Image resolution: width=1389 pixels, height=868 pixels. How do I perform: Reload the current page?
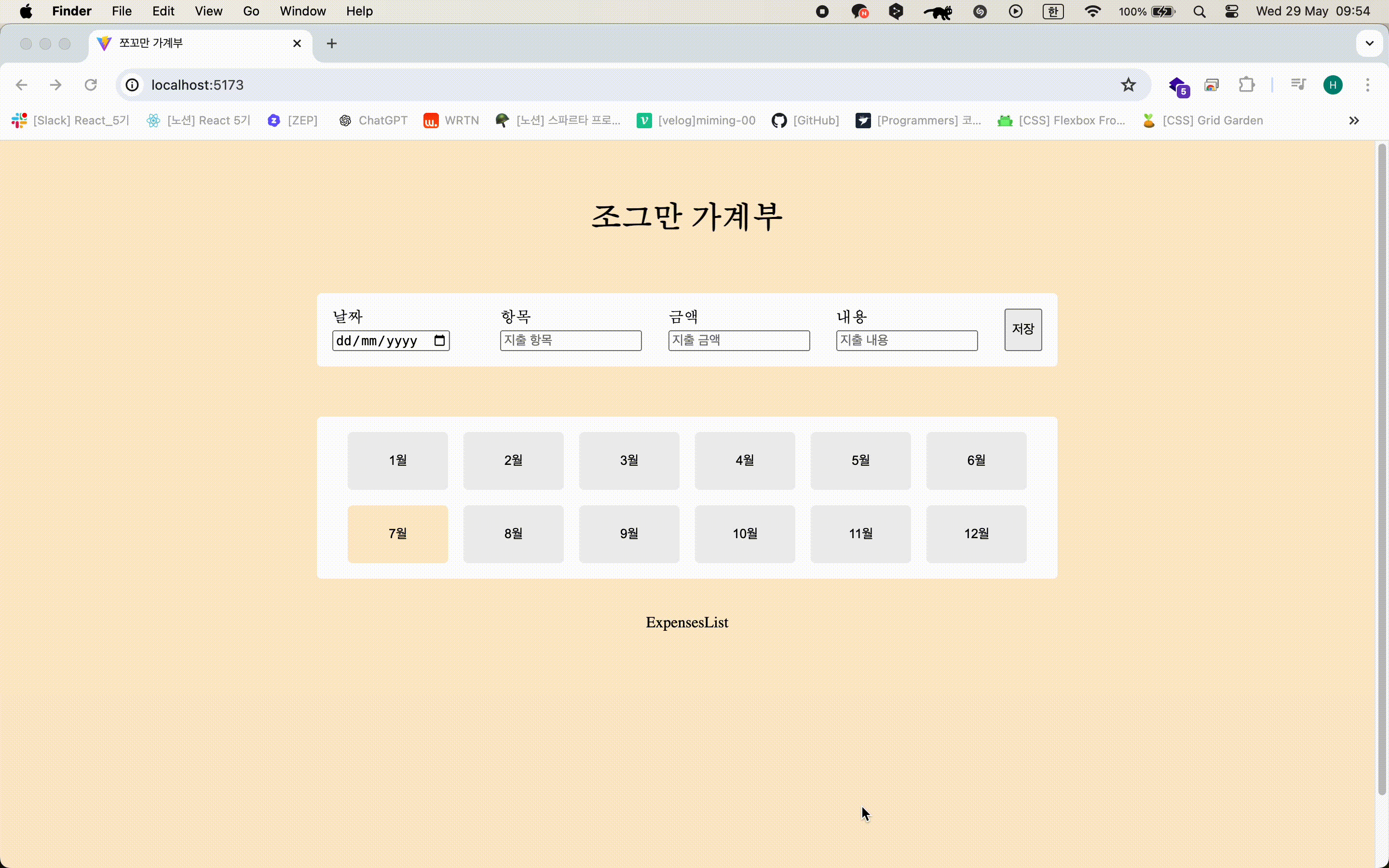tap(90, 84)
